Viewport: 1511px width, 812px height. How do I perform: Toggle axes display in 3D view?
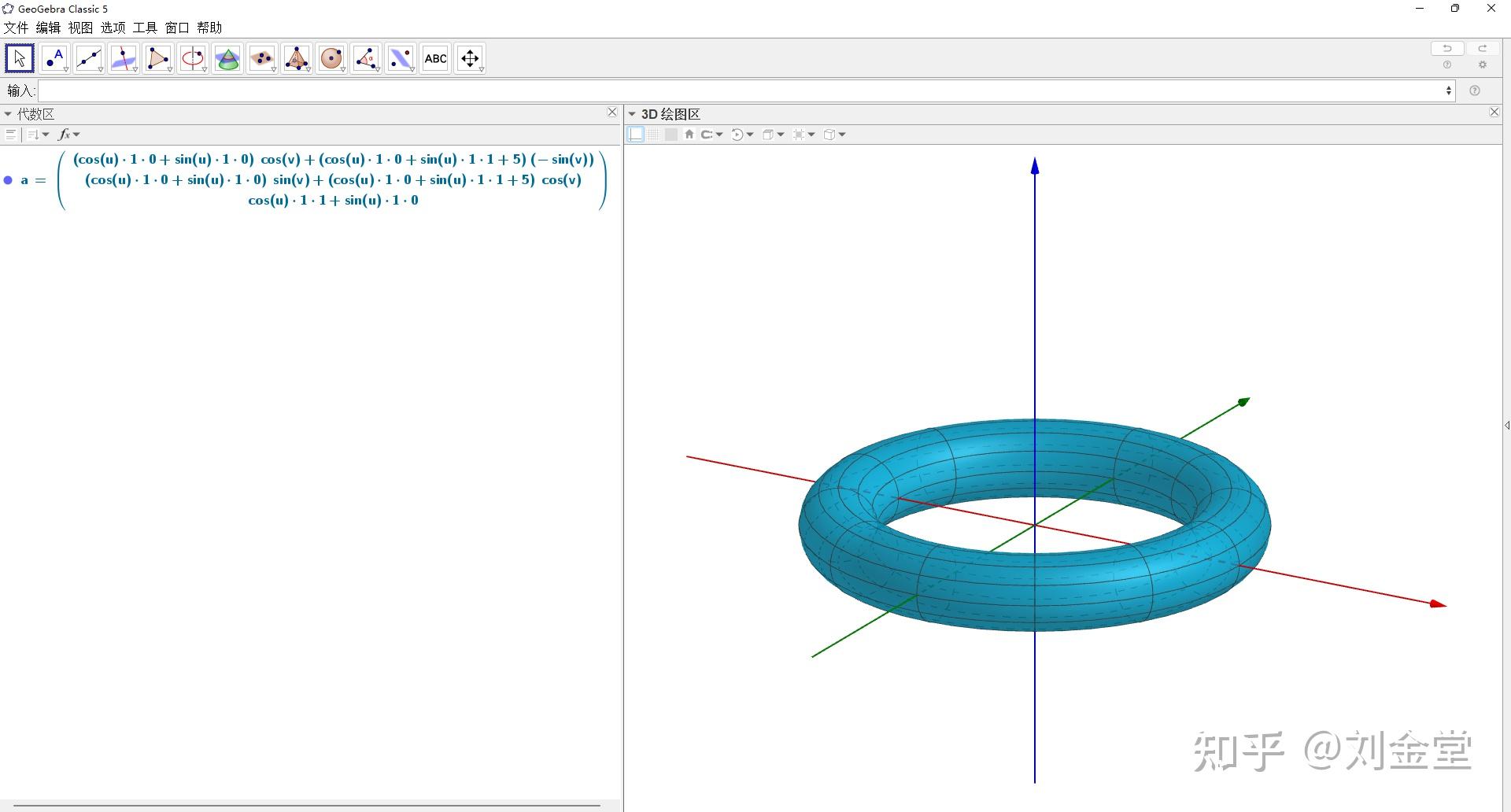pyautogui.click(x=636, y=135)
